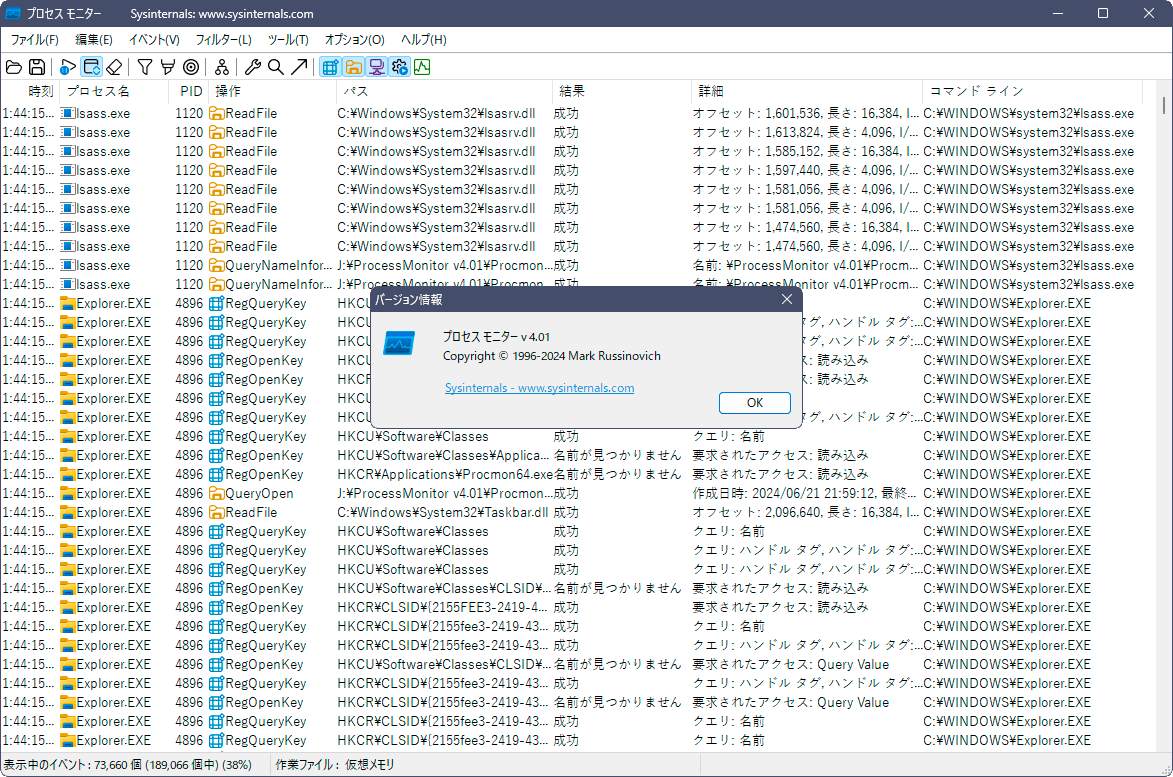Click the Open file toolbar icon
1173x777 pixels.
pos(13,67)
